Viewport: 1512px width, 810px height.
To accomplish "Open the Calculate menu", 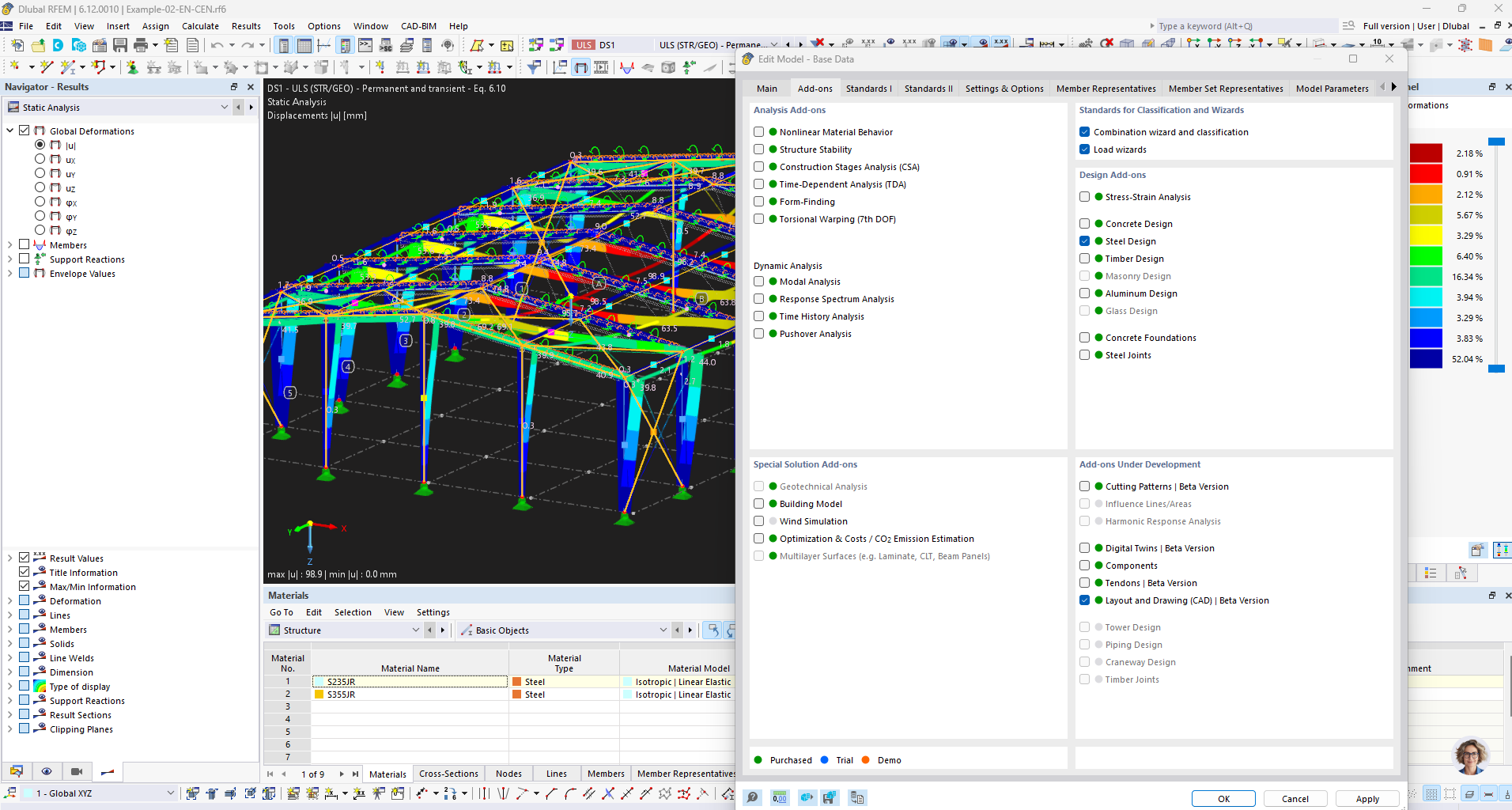I will [200, 26].
